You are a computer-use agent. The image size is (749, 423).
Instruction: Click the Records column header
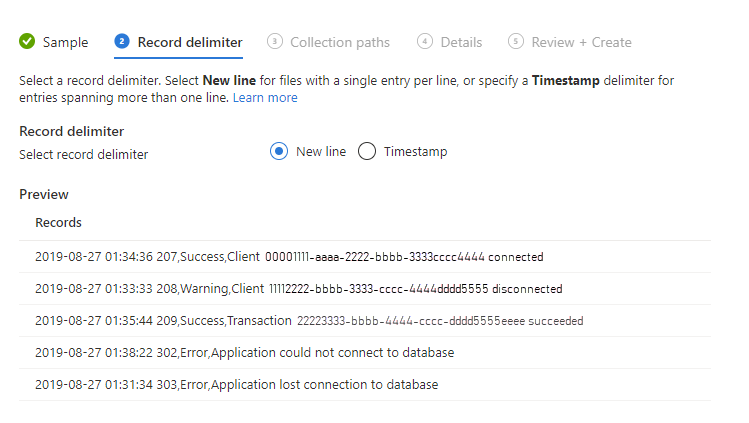point(59,222)
